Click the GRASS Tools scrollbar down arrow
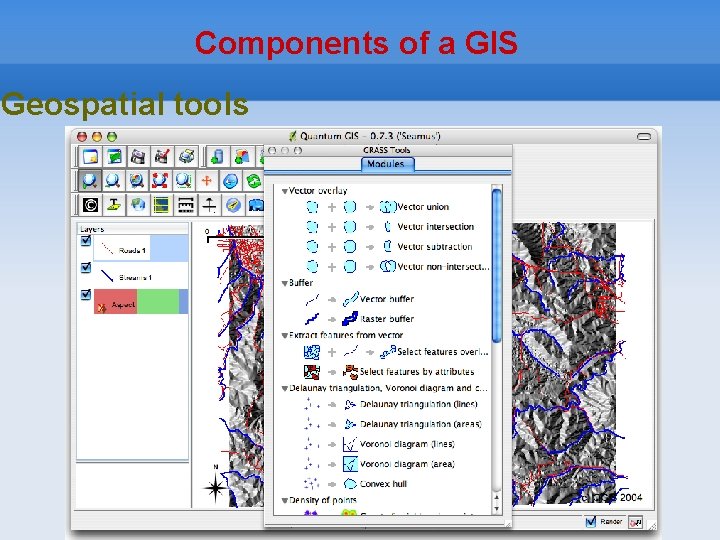Screen dimensions: 720x540 coord(496,509)
